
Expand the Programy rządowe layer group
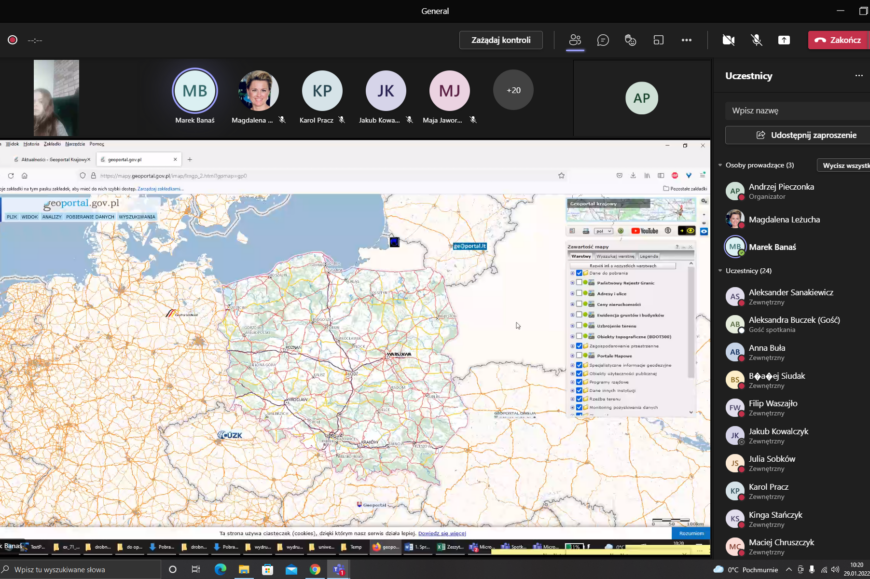pos(573,382)
